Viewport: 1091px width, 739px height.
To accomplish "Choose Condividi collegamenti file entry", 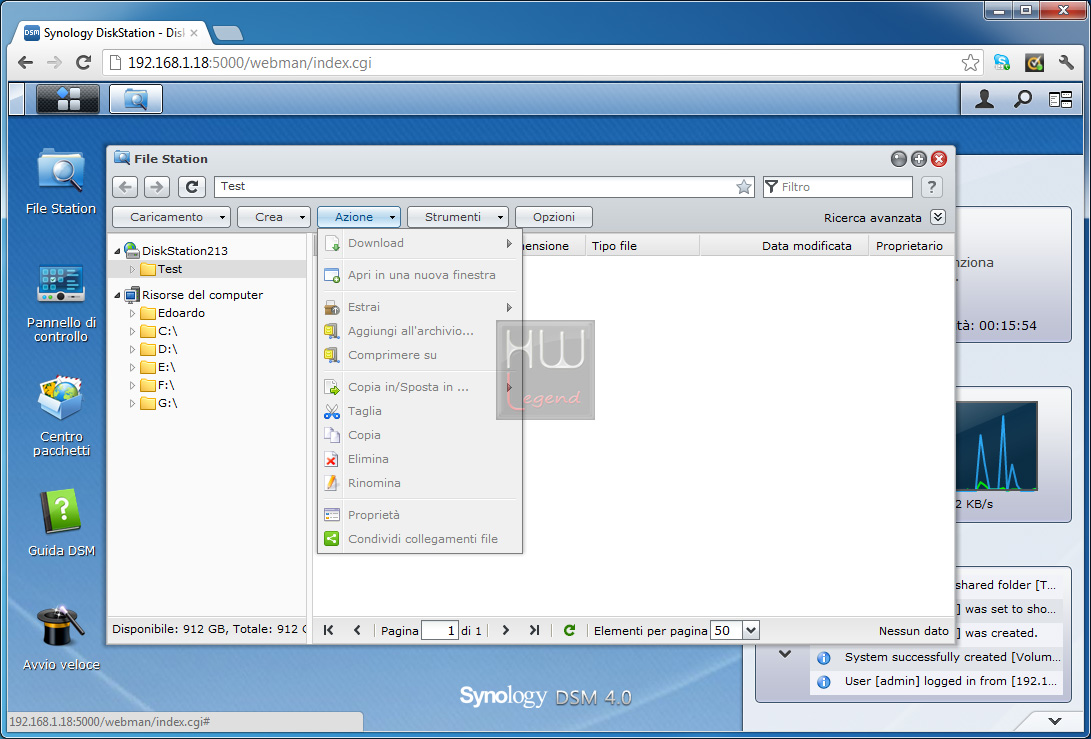I will 420,539.
